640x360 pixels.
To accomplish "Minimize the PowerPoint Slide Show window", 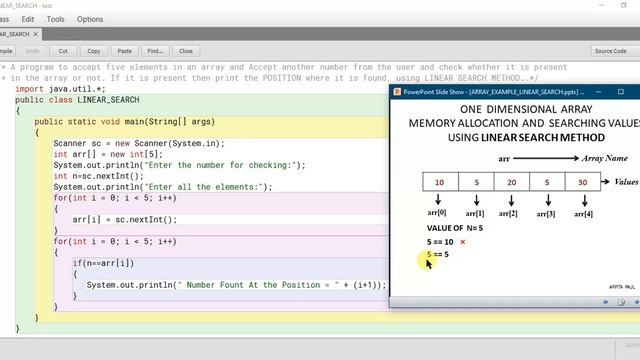I will click(598, 92).
